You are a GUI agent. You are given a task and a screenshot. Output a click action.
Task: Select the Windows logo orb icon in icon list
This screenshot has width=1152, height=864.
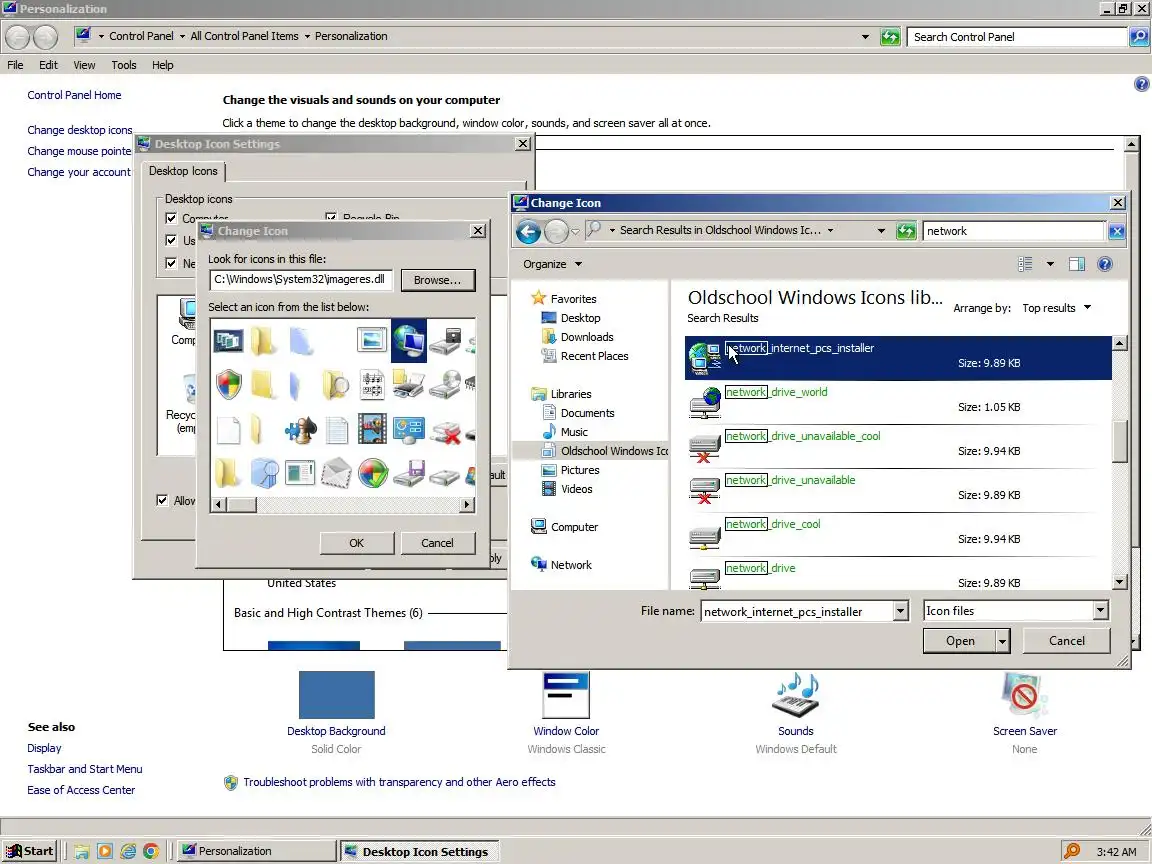pyautogui.click(x=372, y=473)
